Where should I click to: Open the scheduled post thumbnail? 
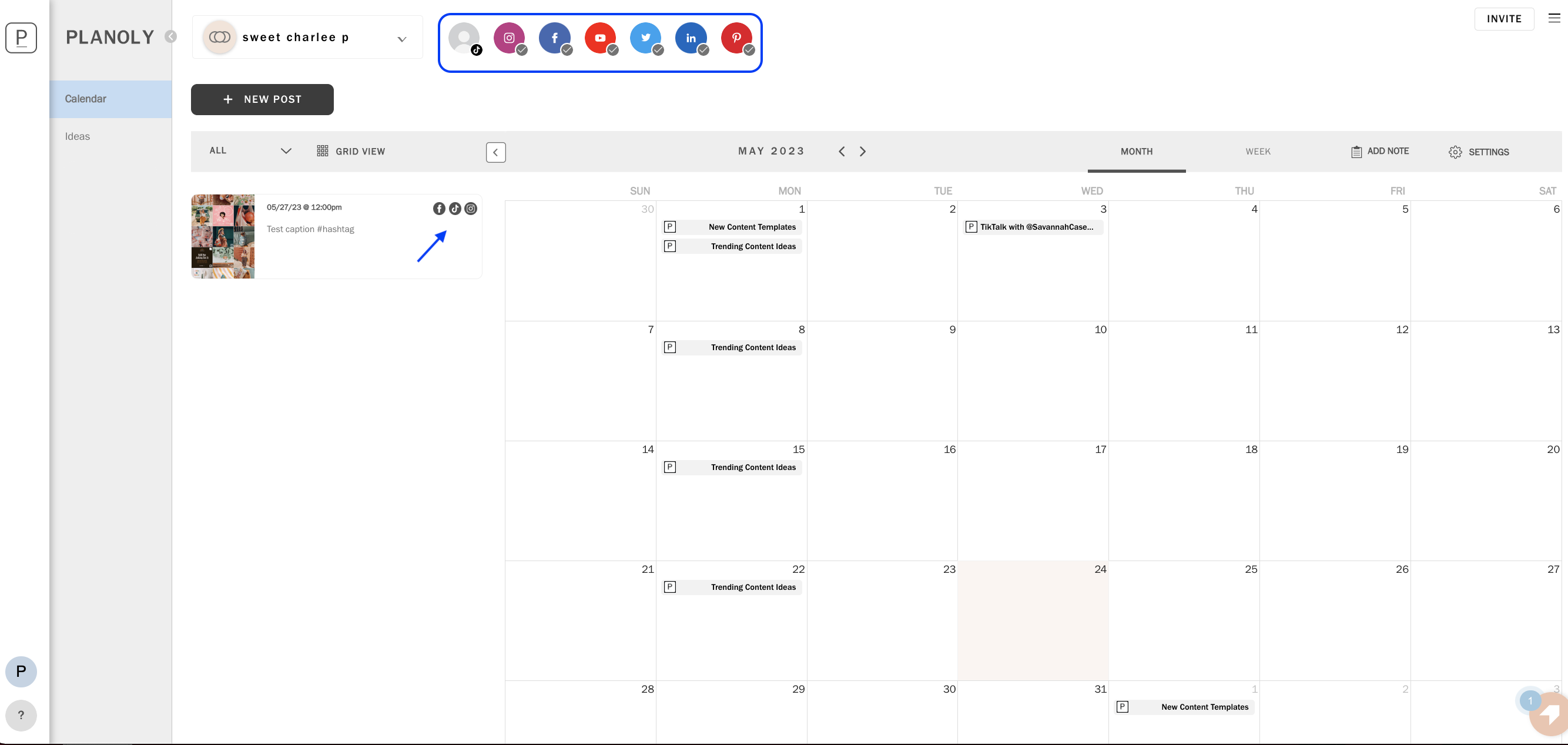pos(223,236)
